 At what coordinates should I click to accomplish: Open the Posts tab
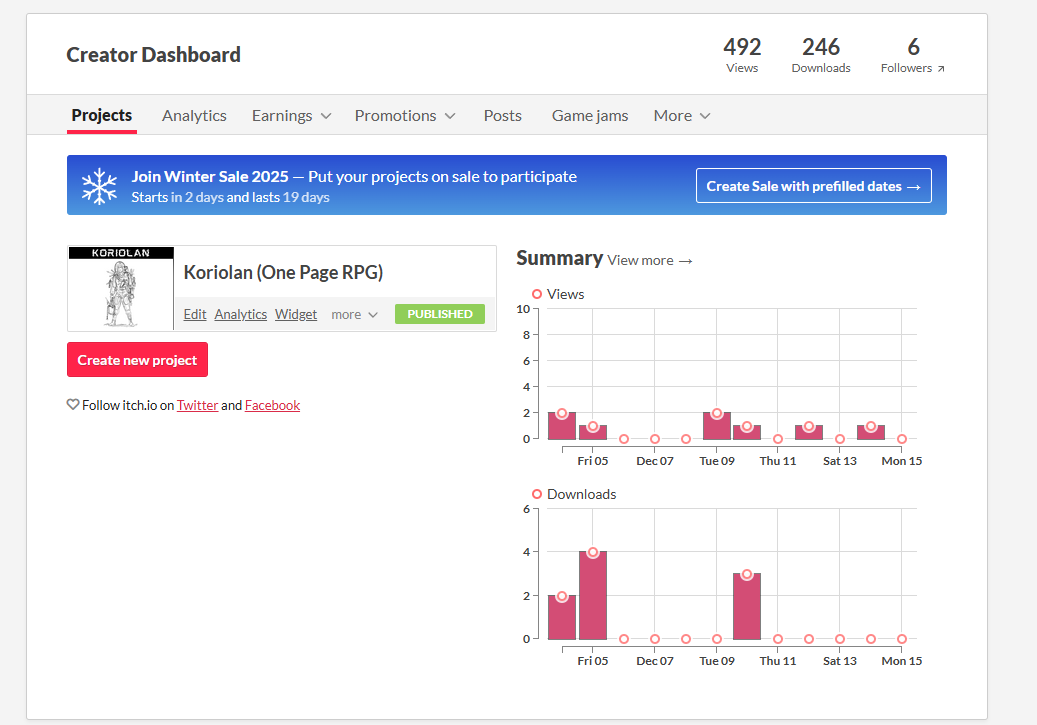pyautogui.click(x=502, y=116)
